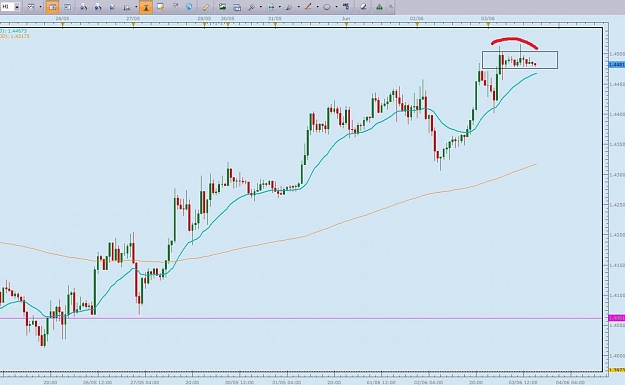Screen dimensions: 625x385
Task: Toggle the first orange-highlighted toolbar button
Action: pos(52,7)
